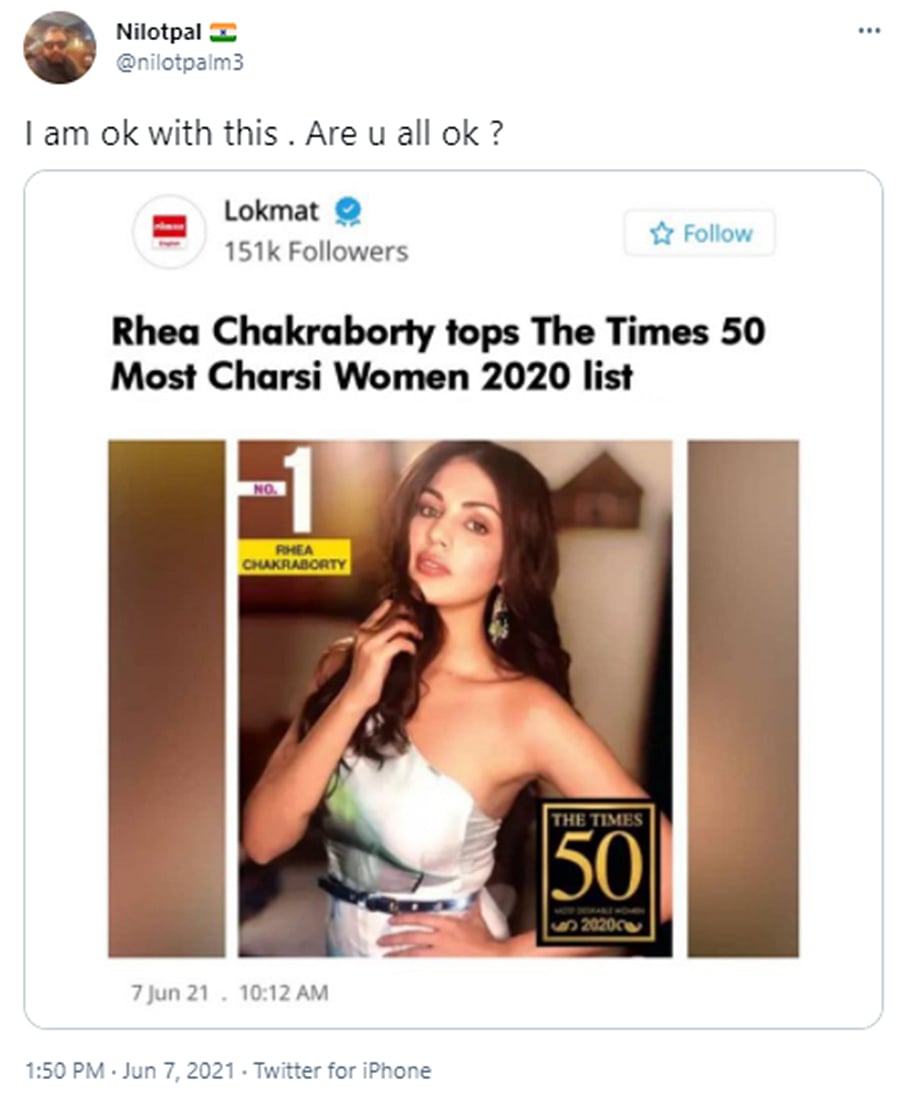Click the Rhea Chakraborty headline text

tap(437, 354)
